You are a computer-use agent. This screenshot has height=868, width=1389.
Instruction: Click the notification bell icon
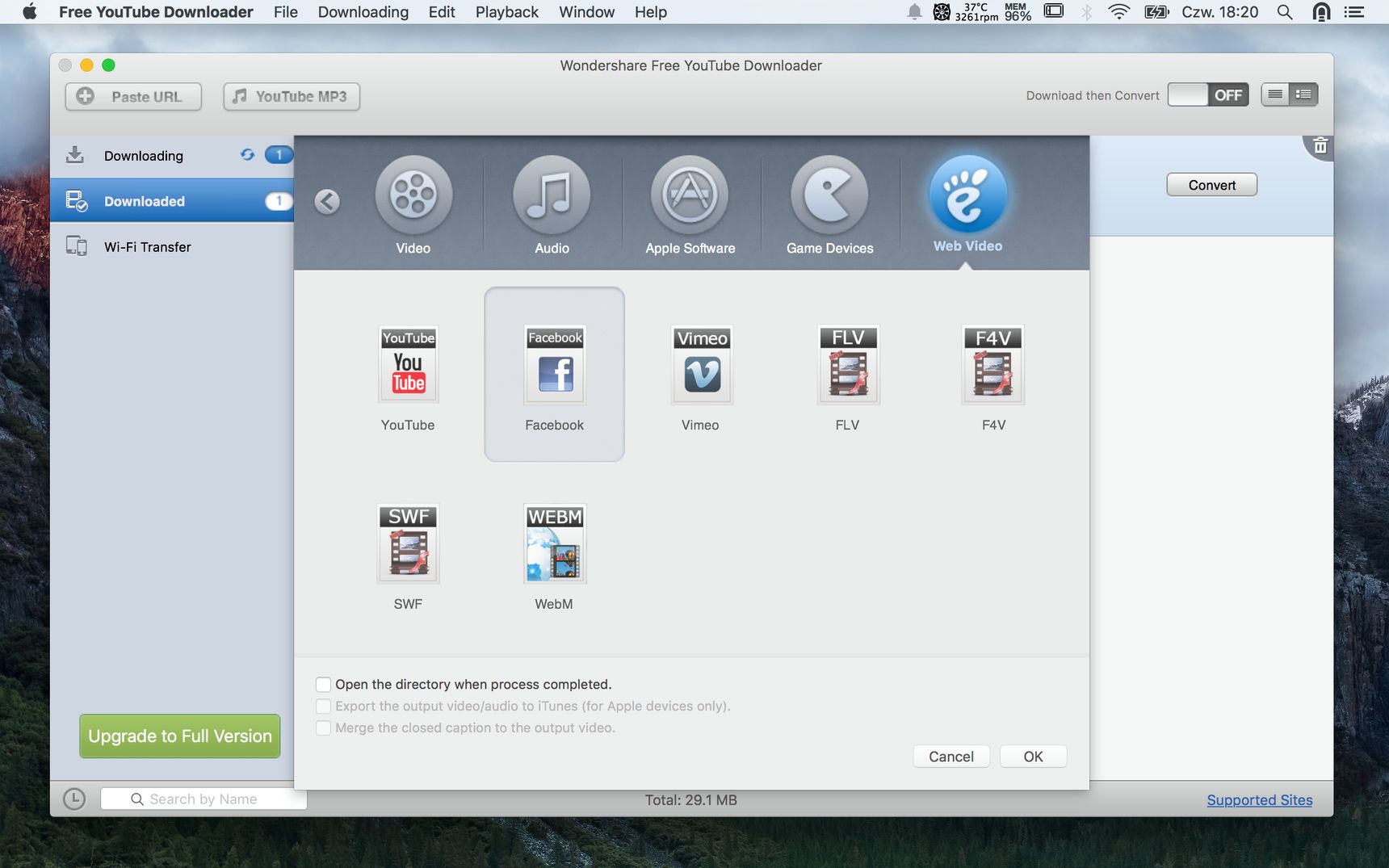tap(914, 12)
